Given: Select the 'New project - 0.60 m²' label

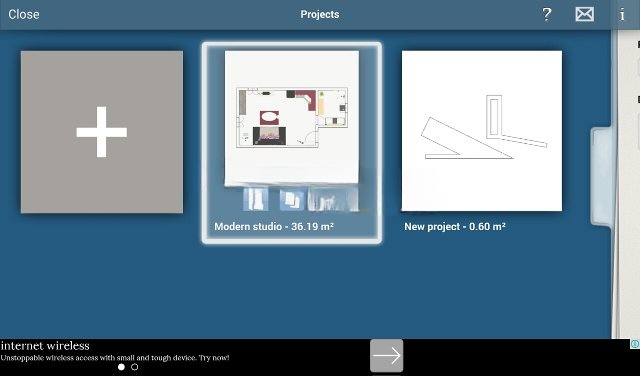Looking at the screenshot, I should (455, 227).
